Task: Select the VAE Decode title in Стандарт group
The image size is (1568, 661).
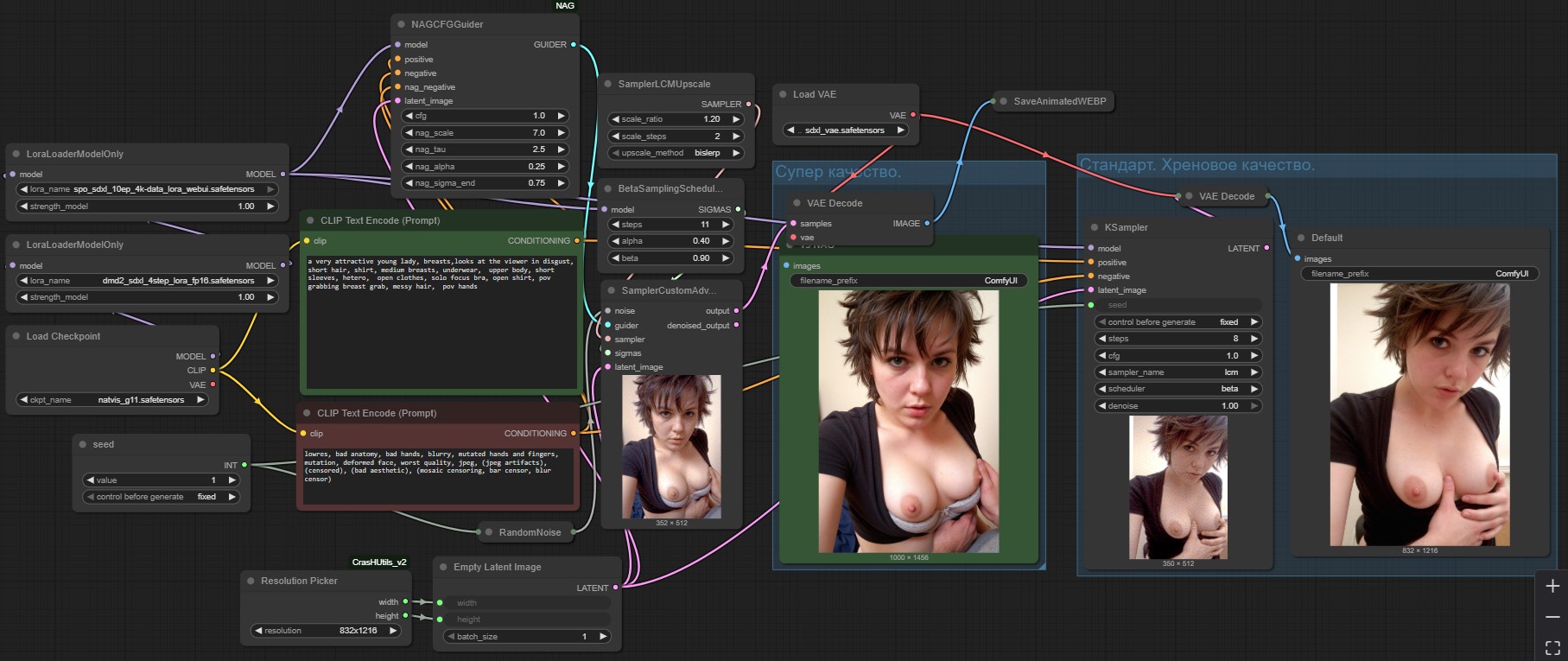Action: (x=1227, y=196)
